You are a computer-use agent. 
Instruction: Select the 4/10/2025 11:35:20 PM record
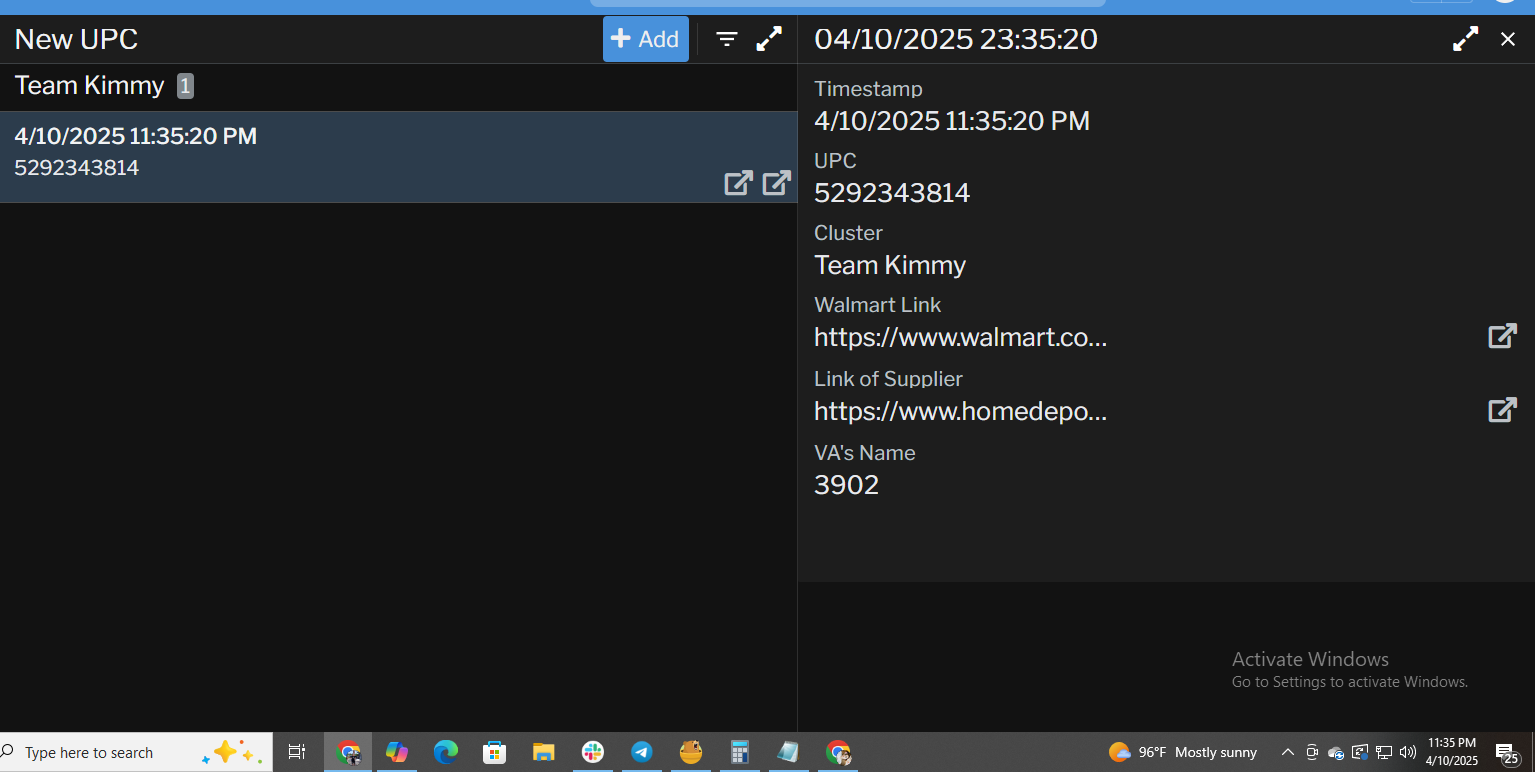pyautogui.click(x=300, y=152)
